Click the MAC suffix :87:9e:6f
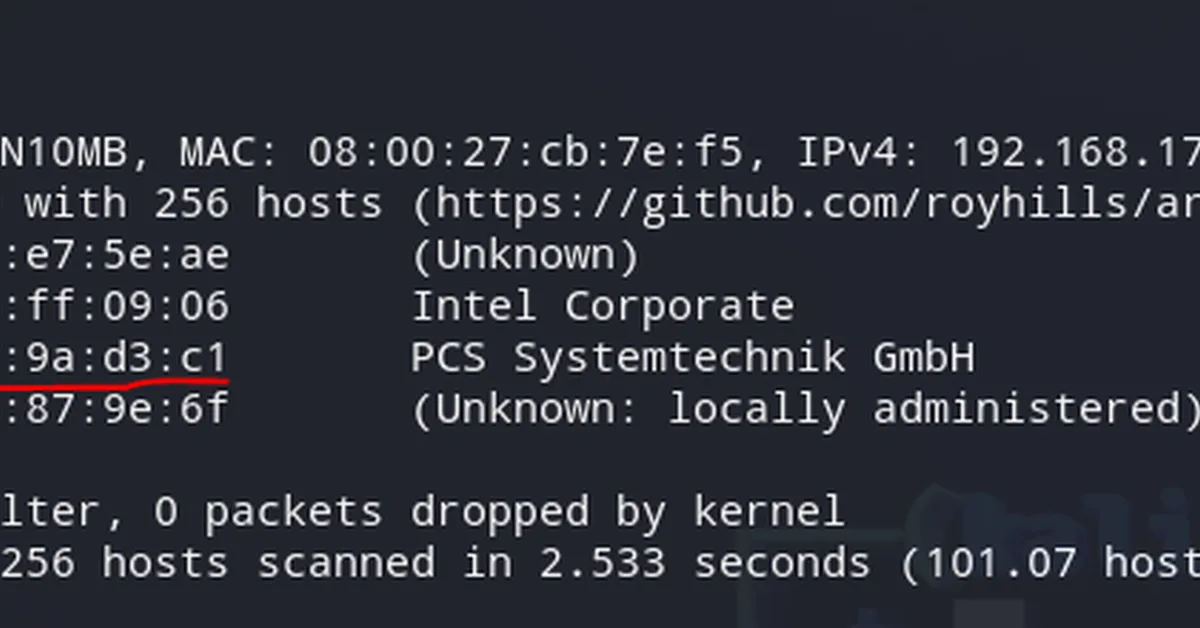The height and width of the screenshot is (628, 1200). (115, 408)
